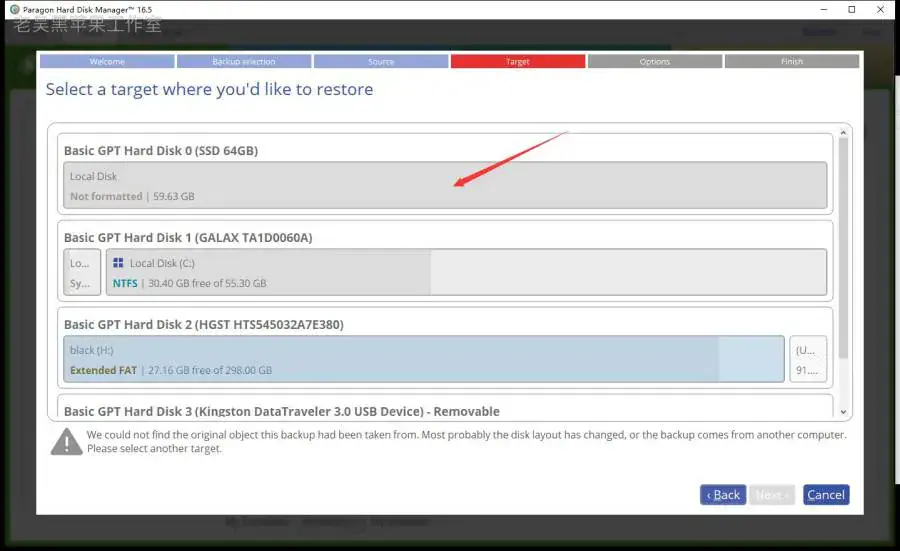Switch to the Source step tab
The height and width of the screenshot is (551, 900).
[381, 61]
